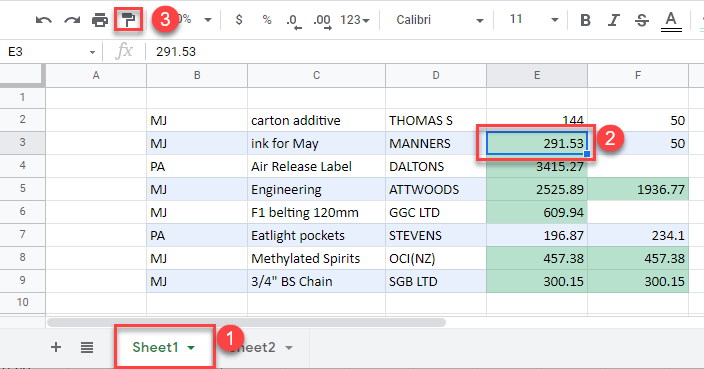Select column F header

pos(638,75)
